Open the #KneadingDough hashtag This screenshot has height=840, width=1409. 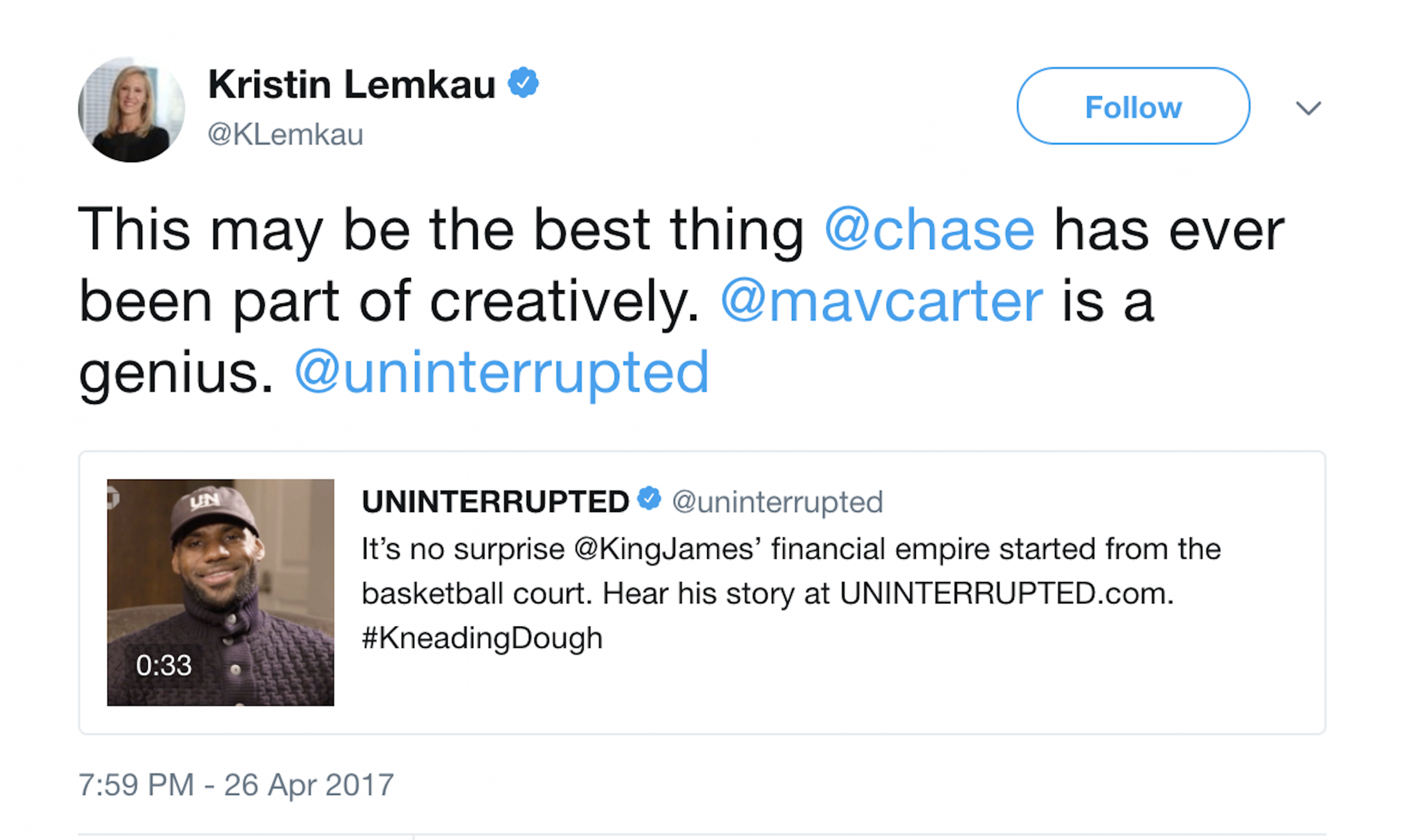coord(482,638)
